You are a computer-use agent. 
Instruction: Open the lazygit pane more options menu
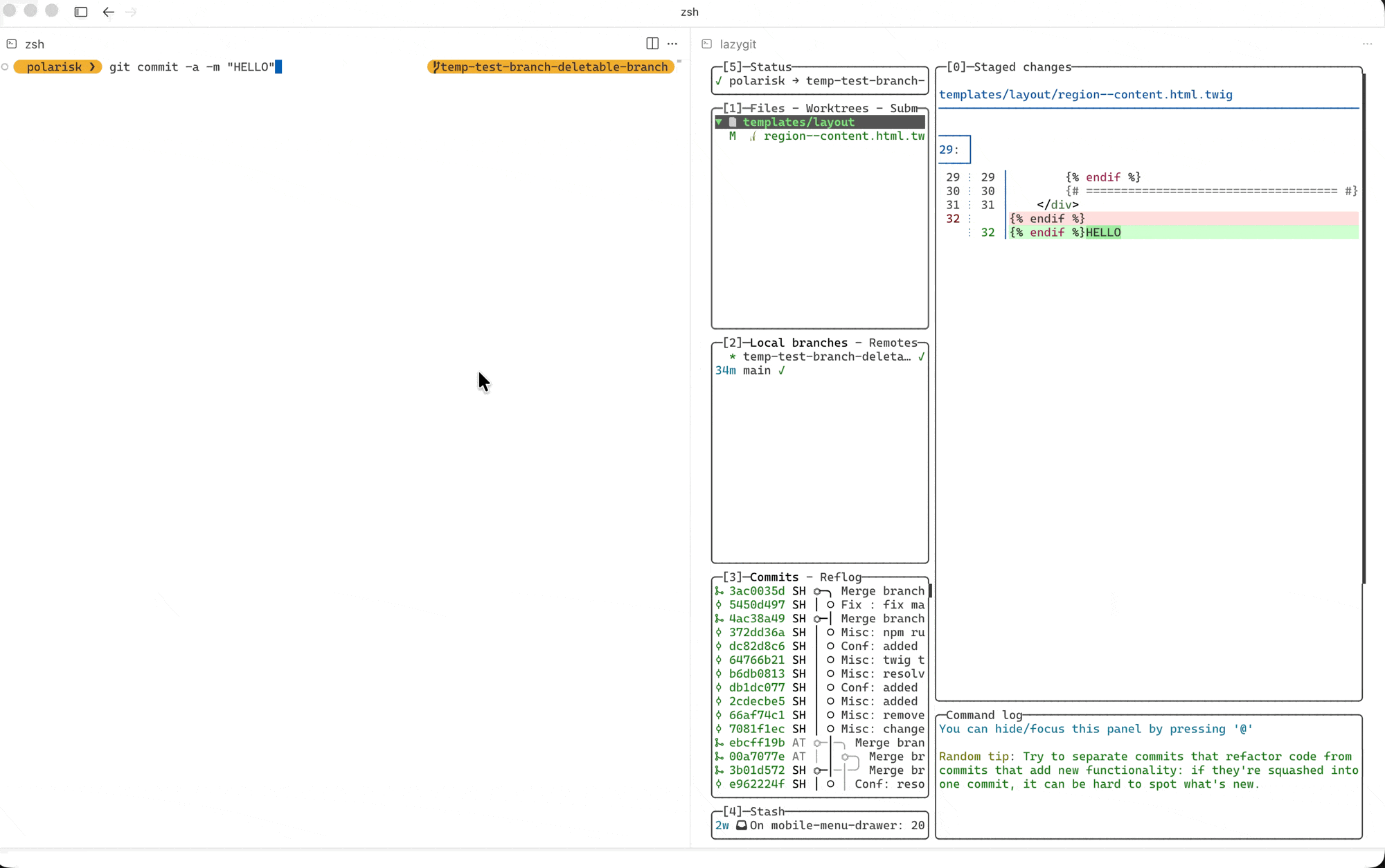[1367, 44]
